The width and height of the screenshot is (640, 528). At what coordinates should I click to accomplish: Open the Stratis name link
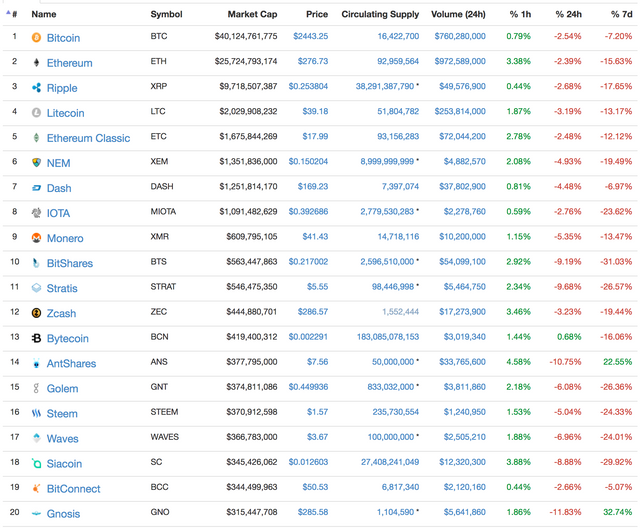point(62,288)
